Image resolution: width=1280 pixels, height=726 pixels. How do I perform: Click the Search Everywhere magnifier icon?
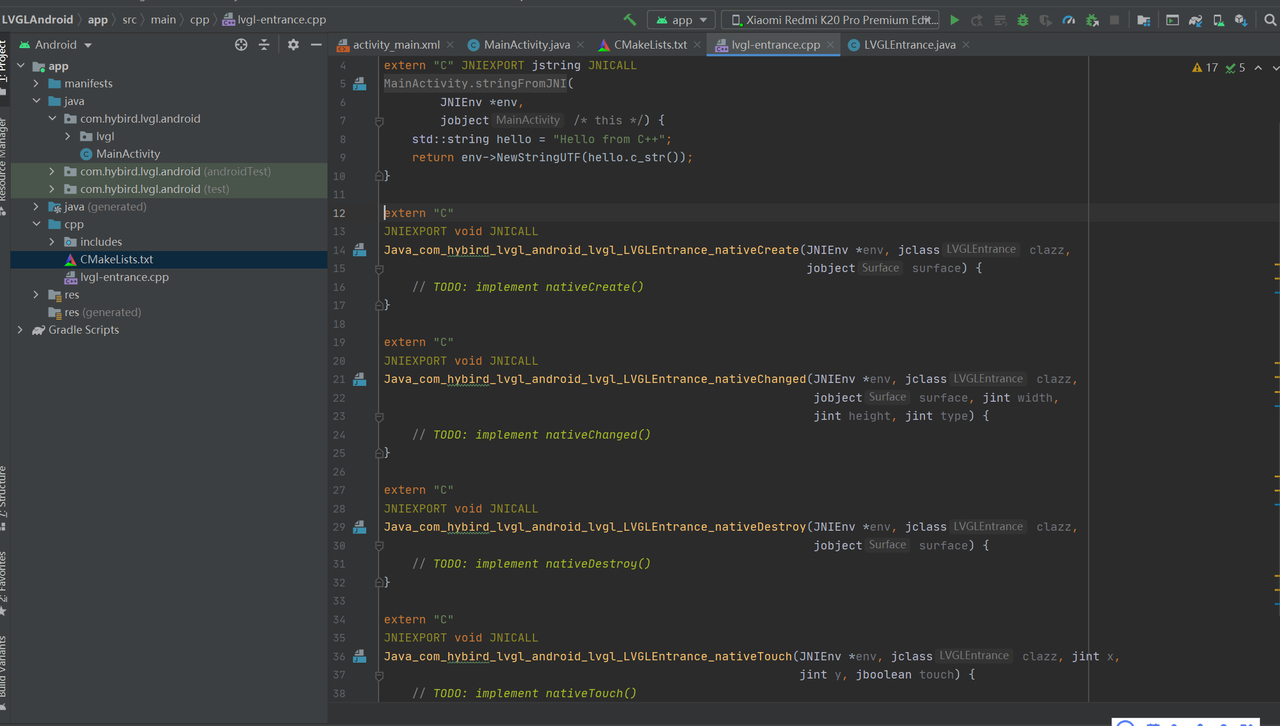click(1270, 20)
